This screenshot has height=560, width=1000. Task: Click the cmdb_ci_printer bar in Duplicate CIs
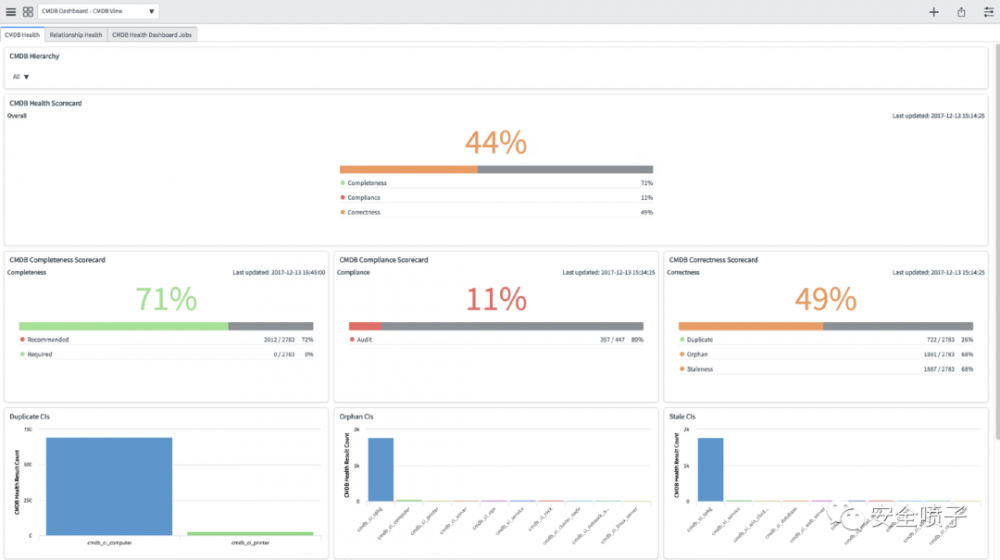pyautogui.click(x=250, y=533)
